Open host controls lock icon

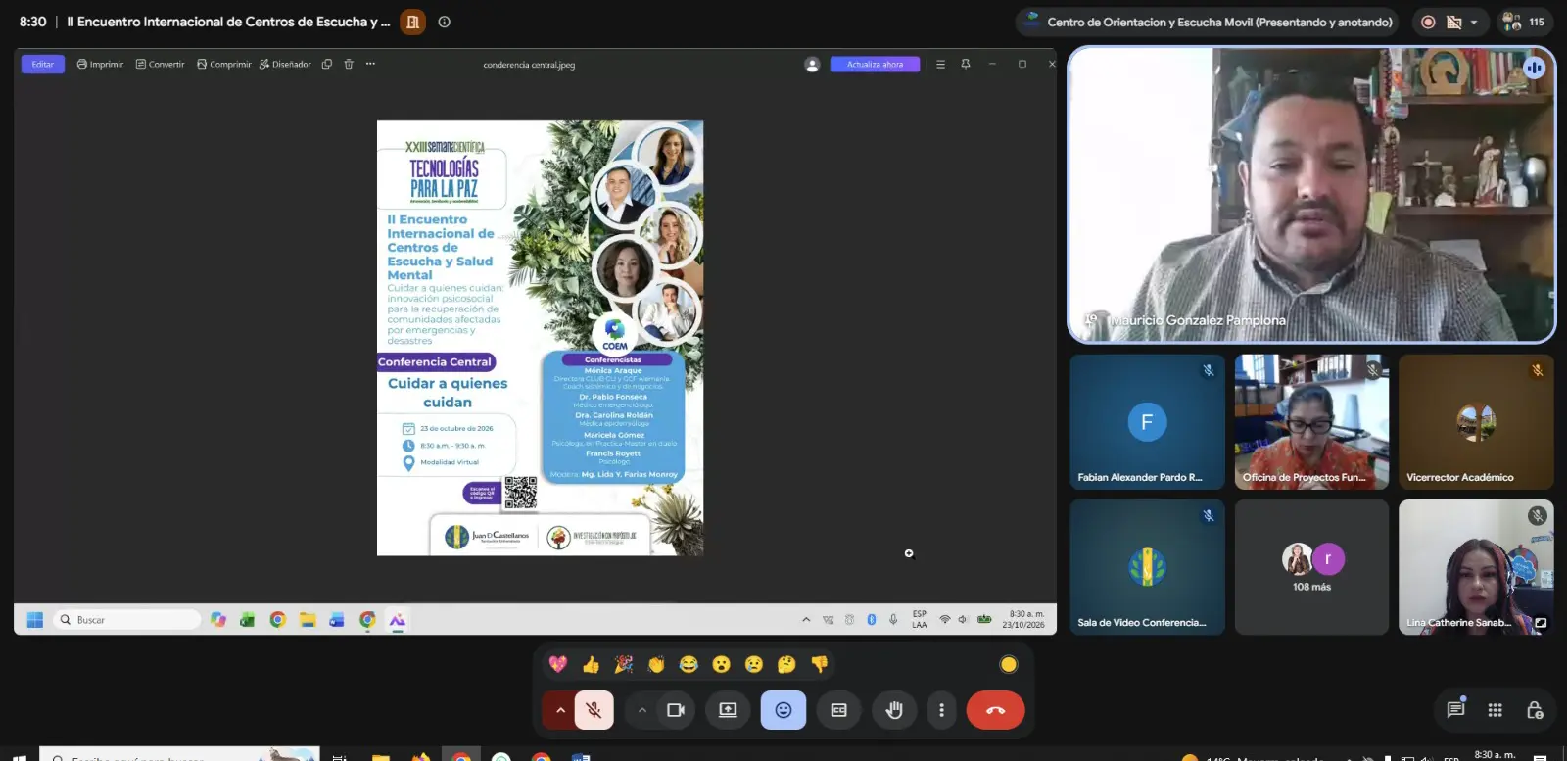(x=1534, y=710)
